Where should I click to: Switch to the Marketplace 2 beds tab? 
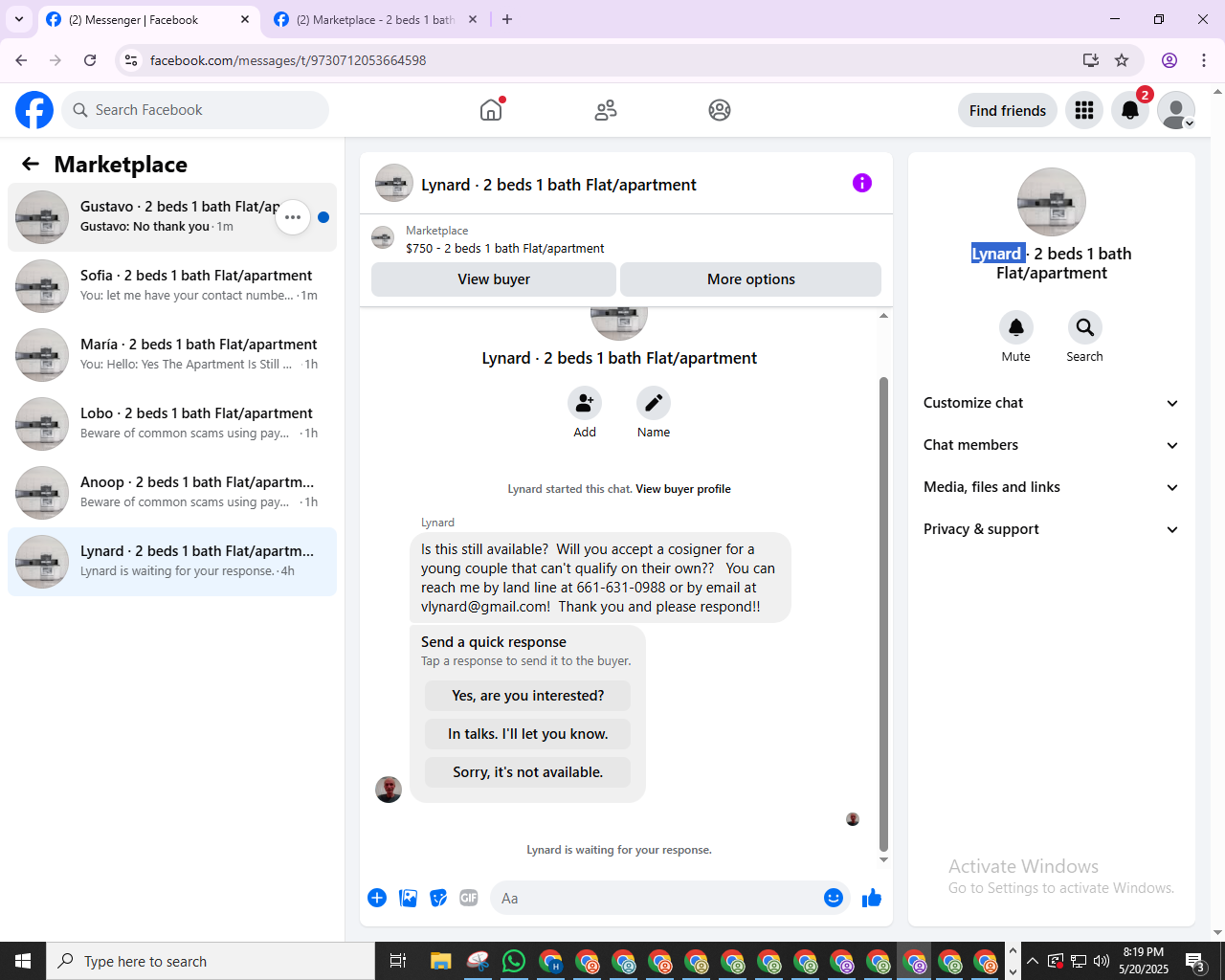376,19
